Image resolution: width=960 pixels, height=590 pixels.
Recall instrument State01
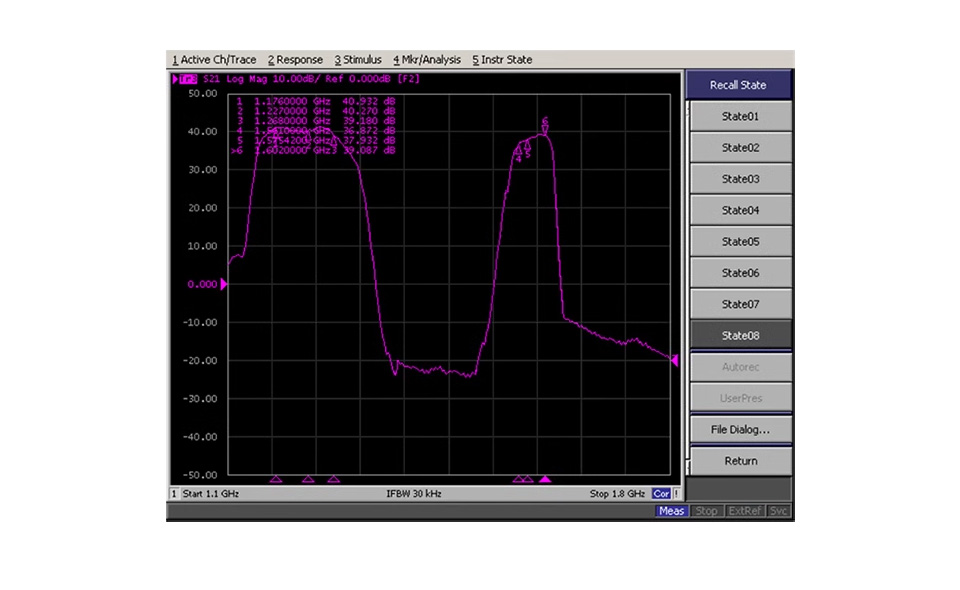coord(740,117)
